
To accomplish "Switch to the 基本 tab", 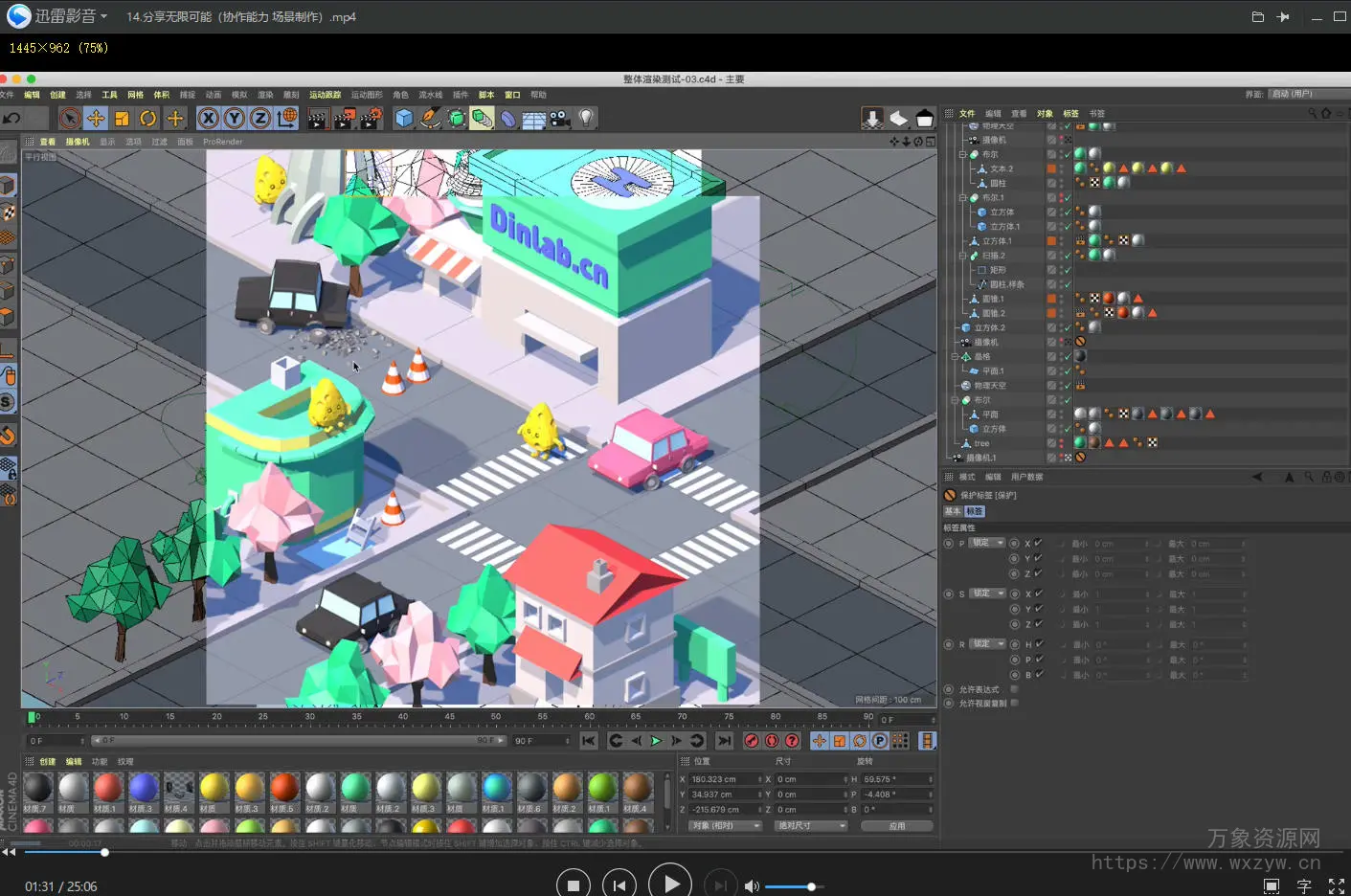I will [x=953, y=511].
